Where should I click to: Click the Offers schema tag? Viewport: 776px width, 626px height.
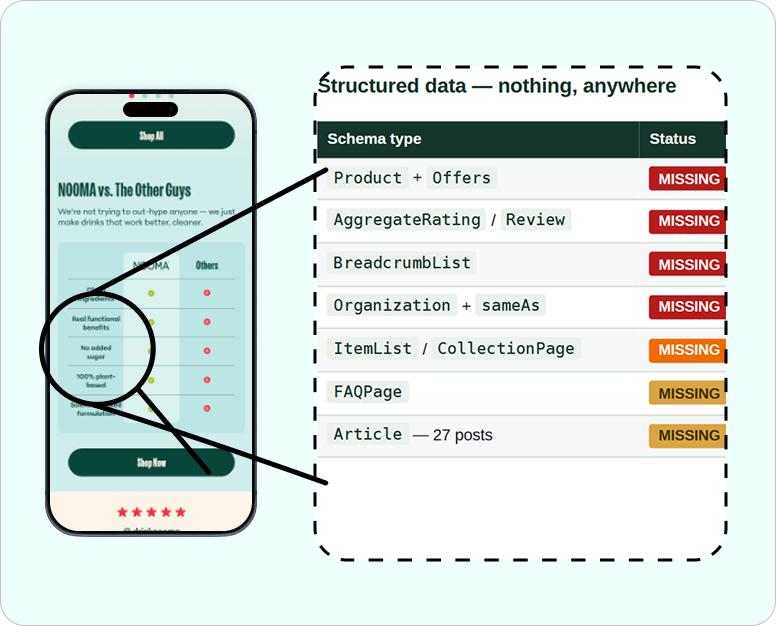click(461, 178)
